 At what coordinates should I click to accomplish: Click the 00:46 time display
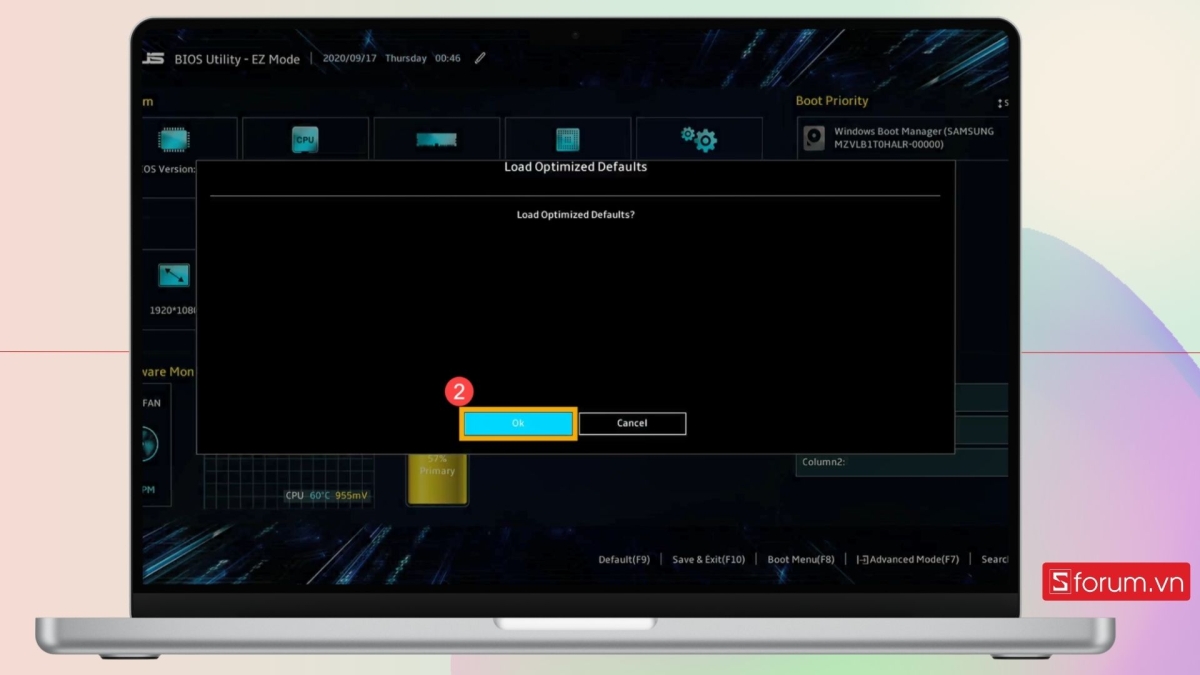click(448, 58)
